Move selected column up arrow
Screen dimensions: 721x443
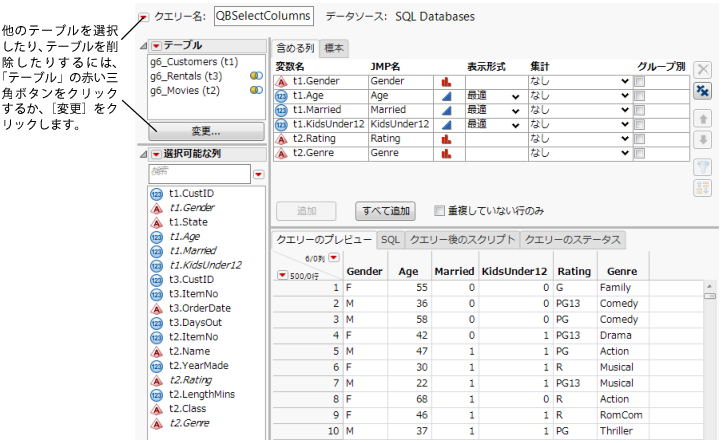[x=703, y=119]
